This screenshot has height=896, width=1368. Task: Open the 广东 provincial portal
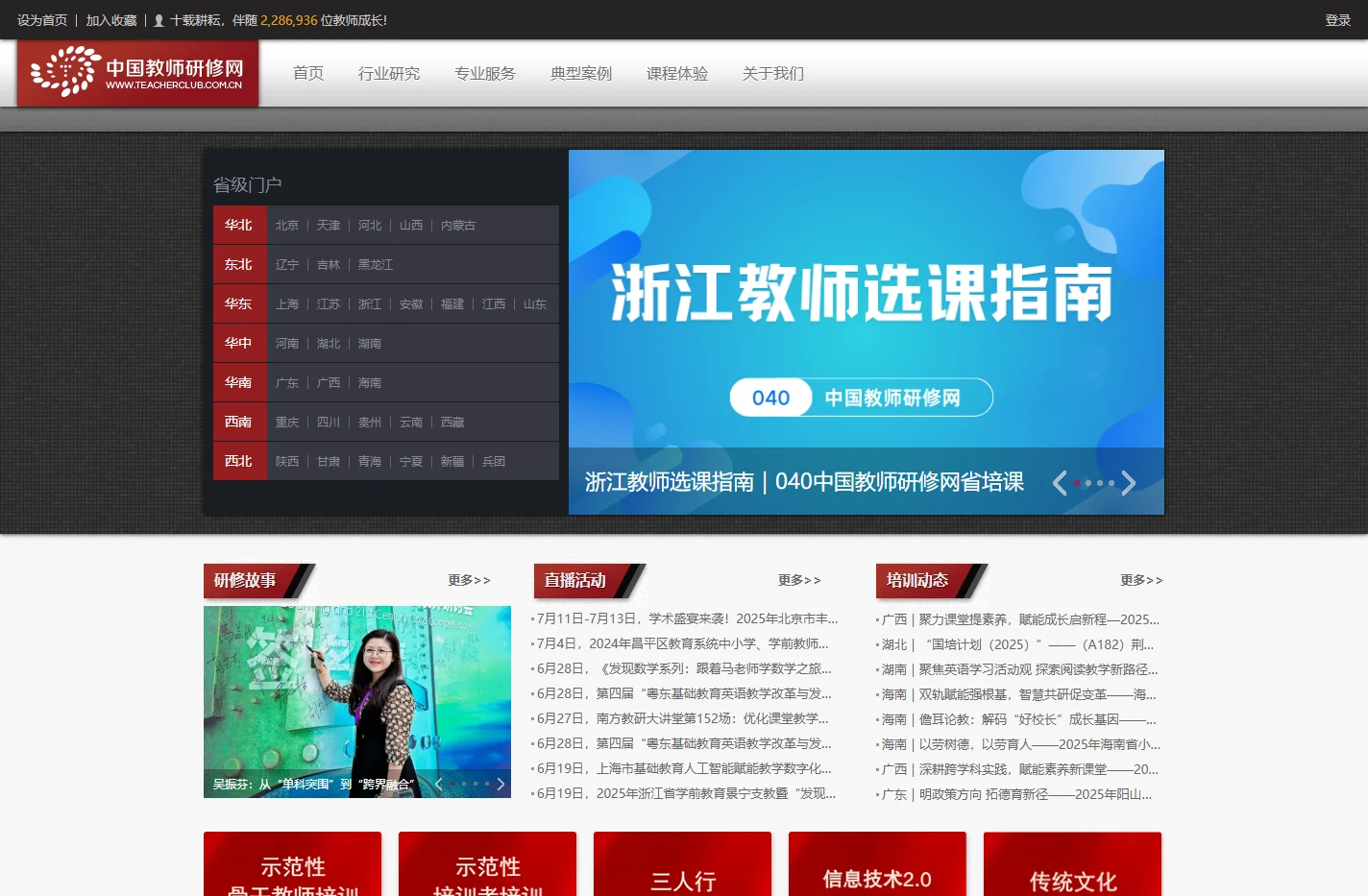click(x=287, y=382)
